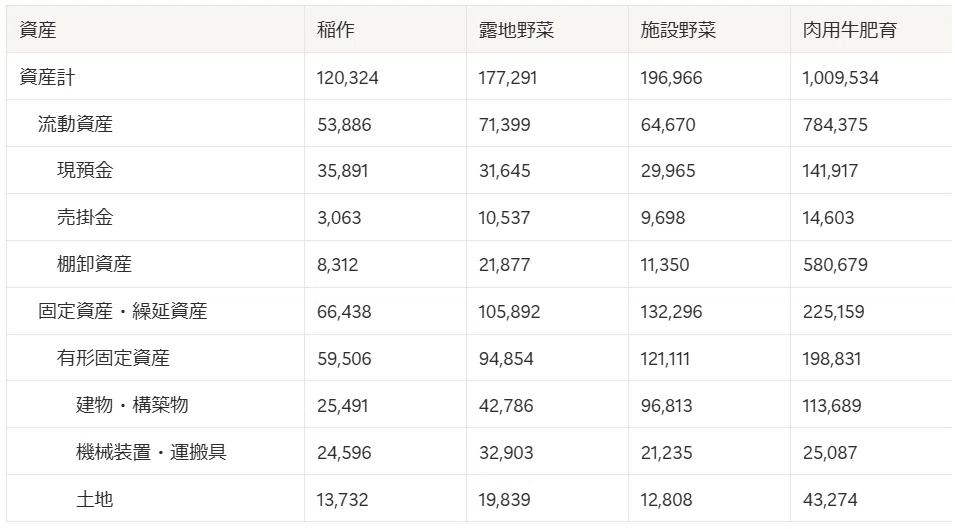Click the 露地野菜 column header
This screenshot has height=529, width=955.
(x=516, y=30)
